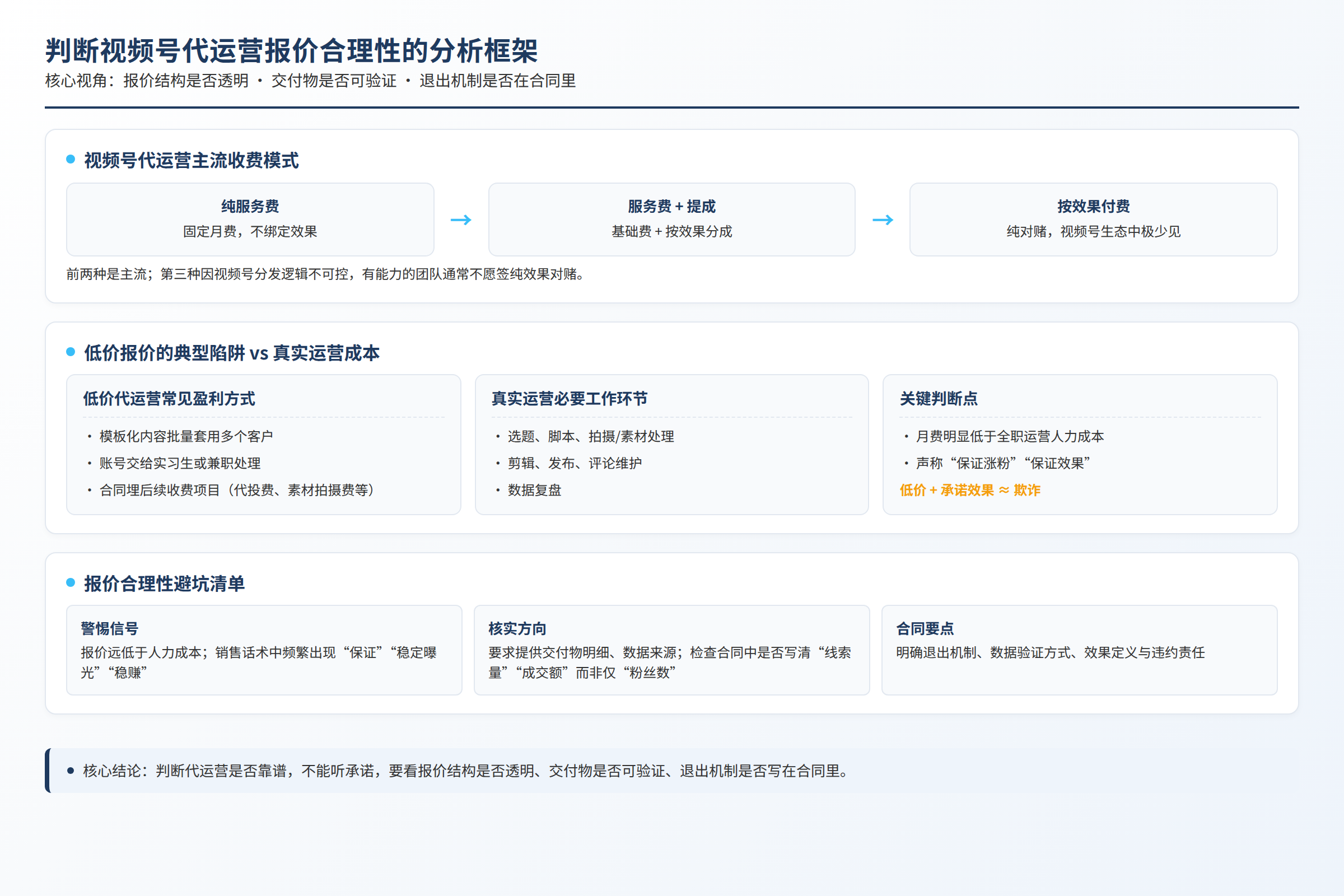Click the card title 真实运营必要工作环节
This screenshot has width=1344, height=896.
tap(570, 398)
